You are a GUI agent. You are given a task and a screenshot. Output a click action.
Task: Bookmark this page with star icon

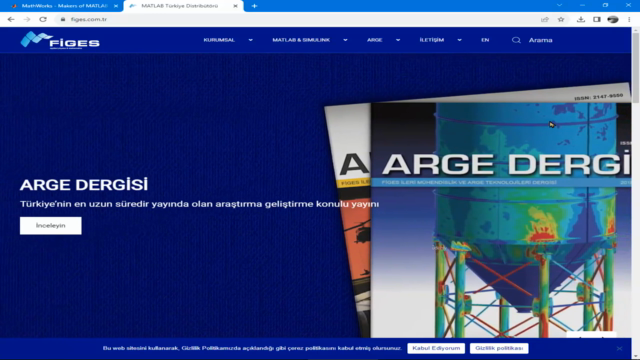coord(561,19)
